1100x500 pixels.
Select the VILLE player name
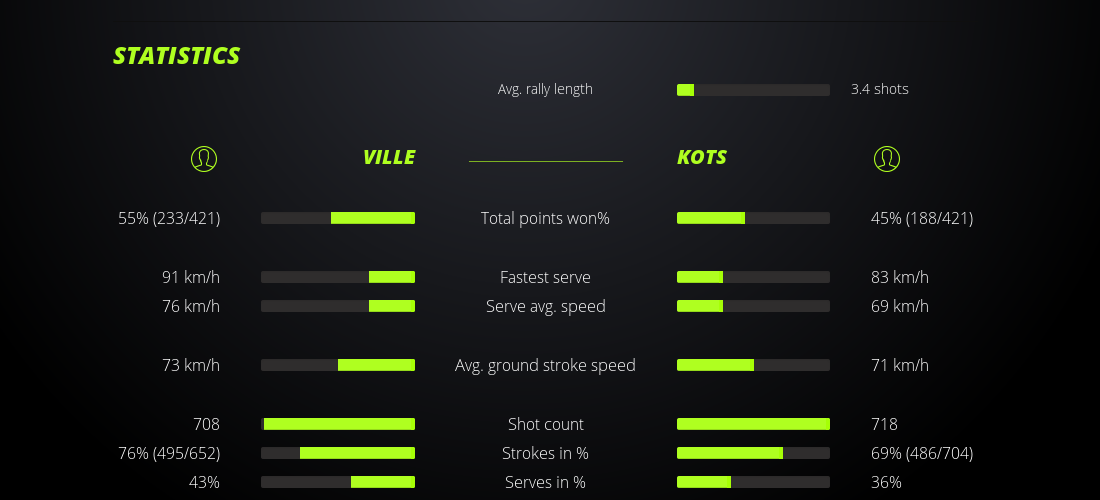pyautogui.click(x=389, y=157)
